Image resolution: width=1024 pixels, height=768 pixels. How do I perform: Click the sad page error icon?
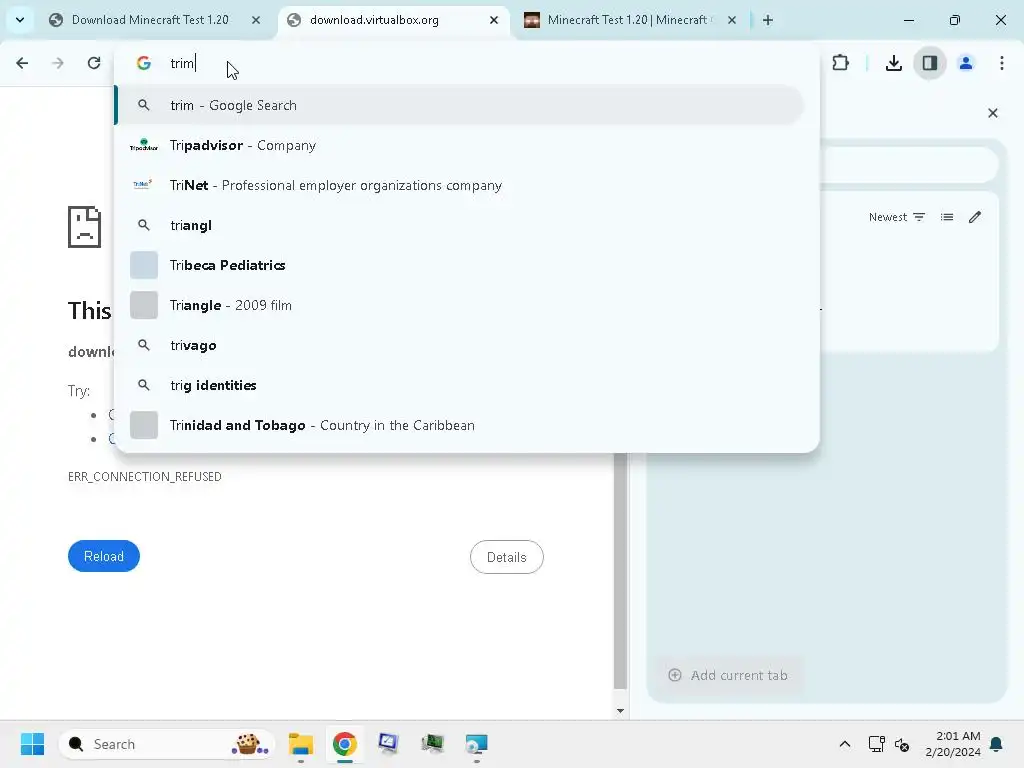[84, 227]
